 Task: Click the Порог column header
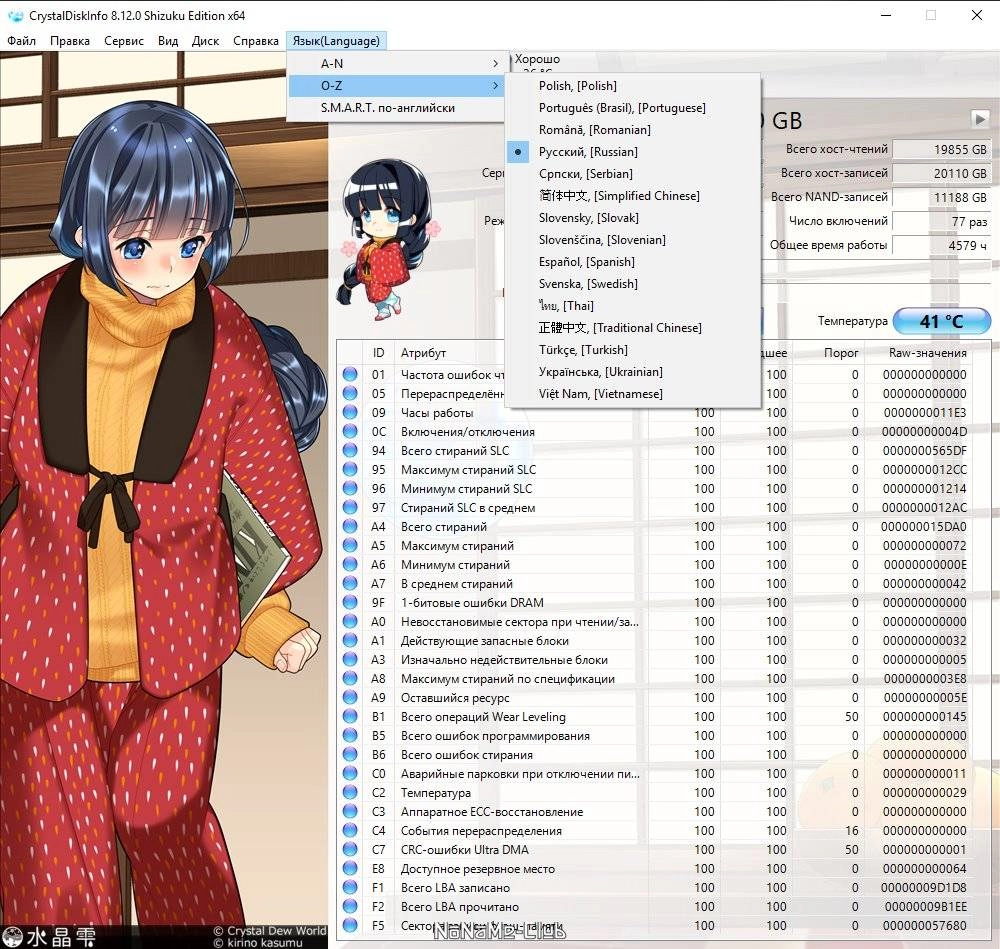click(x=841, y=353)
